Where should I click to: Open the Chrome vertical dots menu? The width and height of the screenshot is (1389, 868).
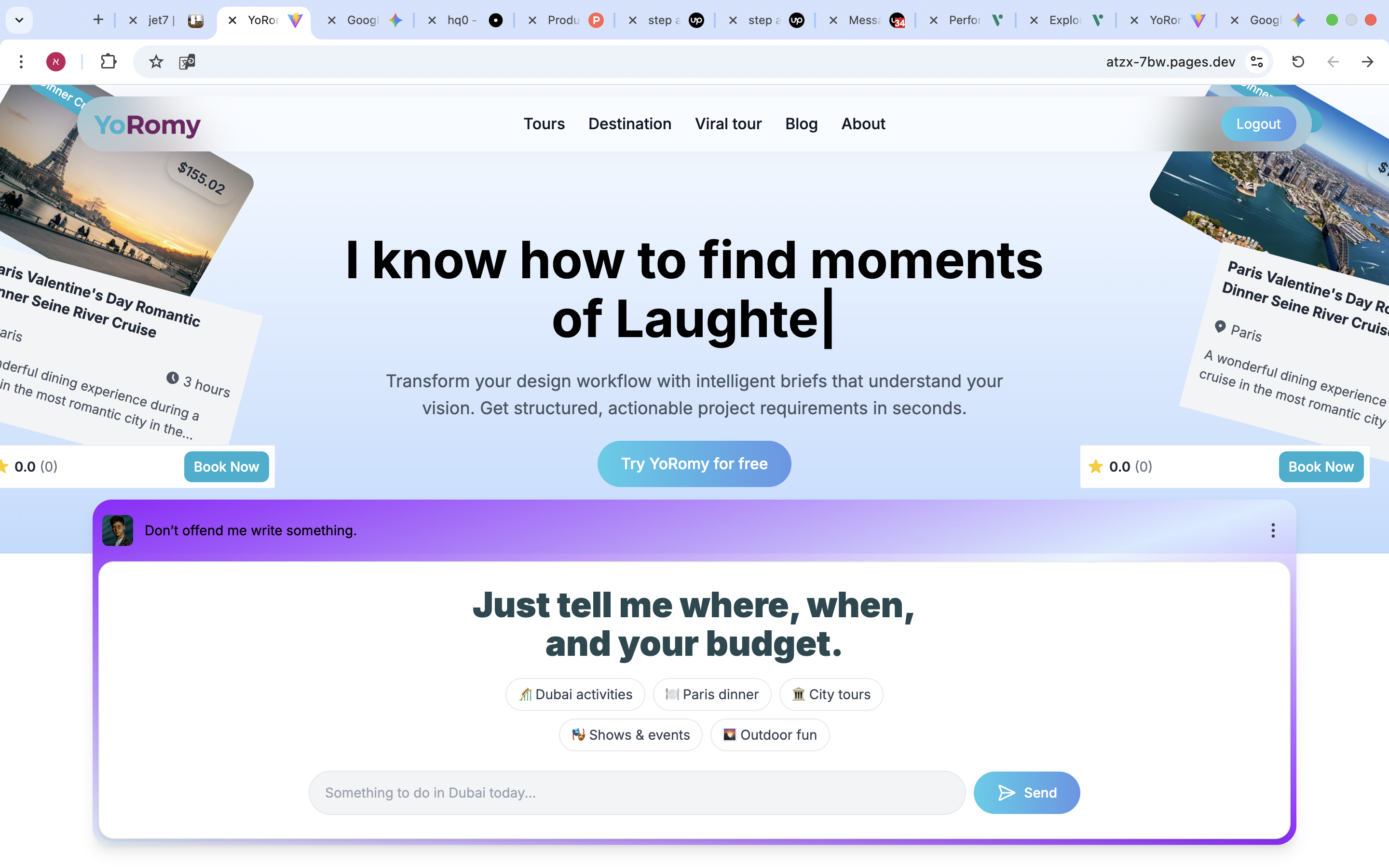pyautogui.click(x=21, y=61)
